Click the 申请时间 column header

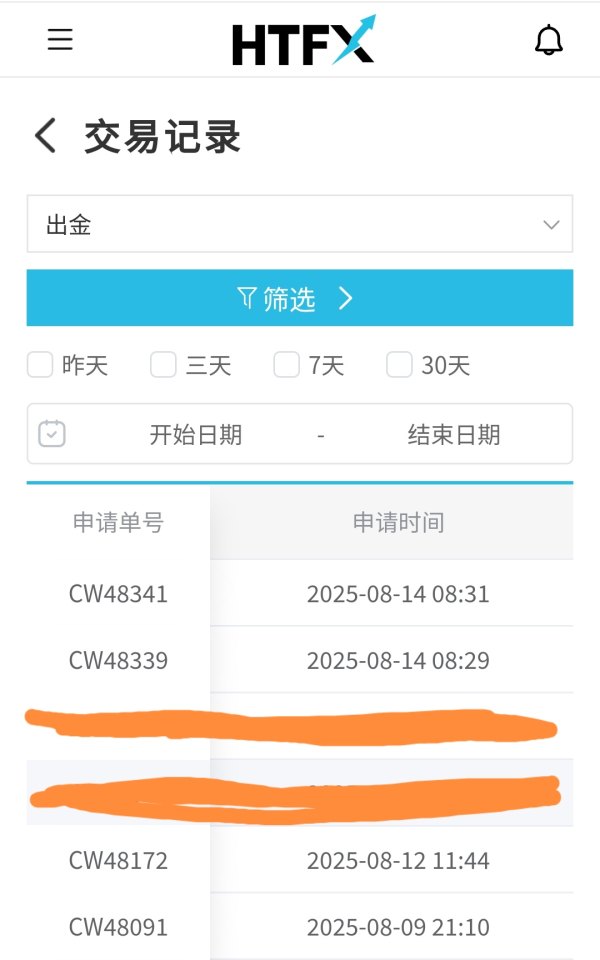point(399,522)
